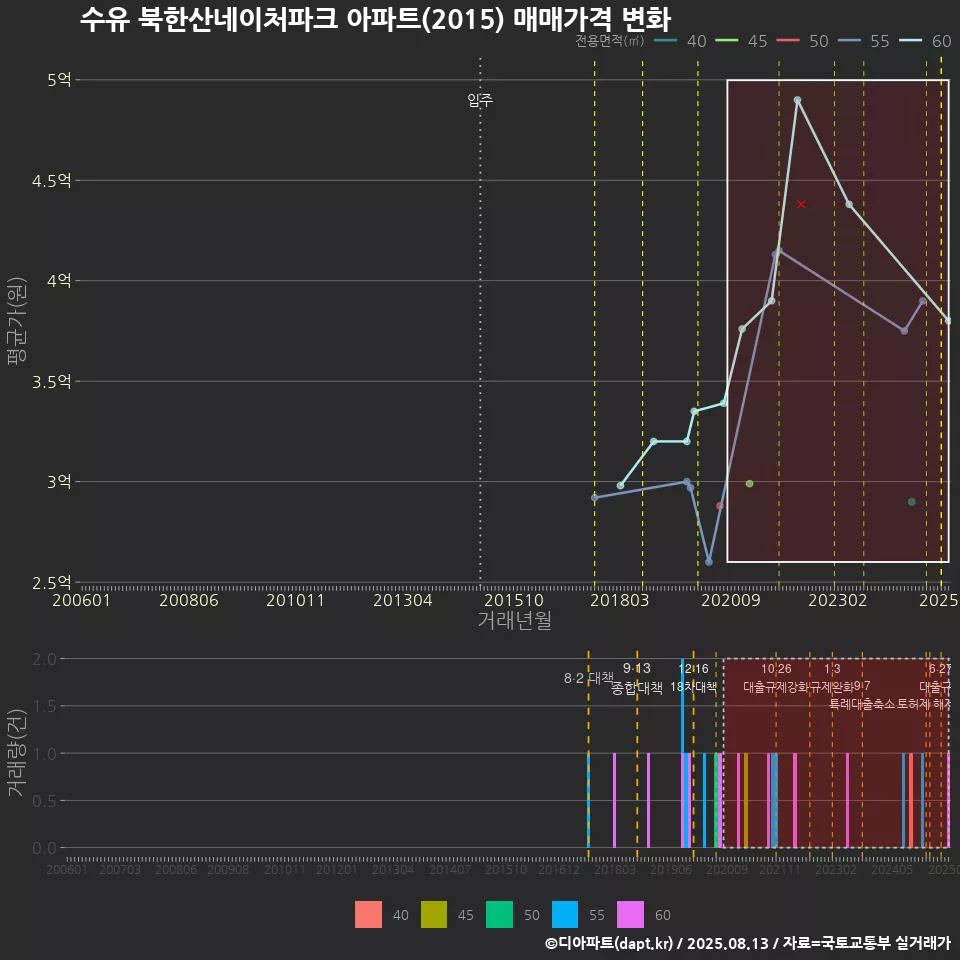This screenshot has height=960, width=960.
Task: Select the 45 line entry in top legend
Action: pos(741,41)
